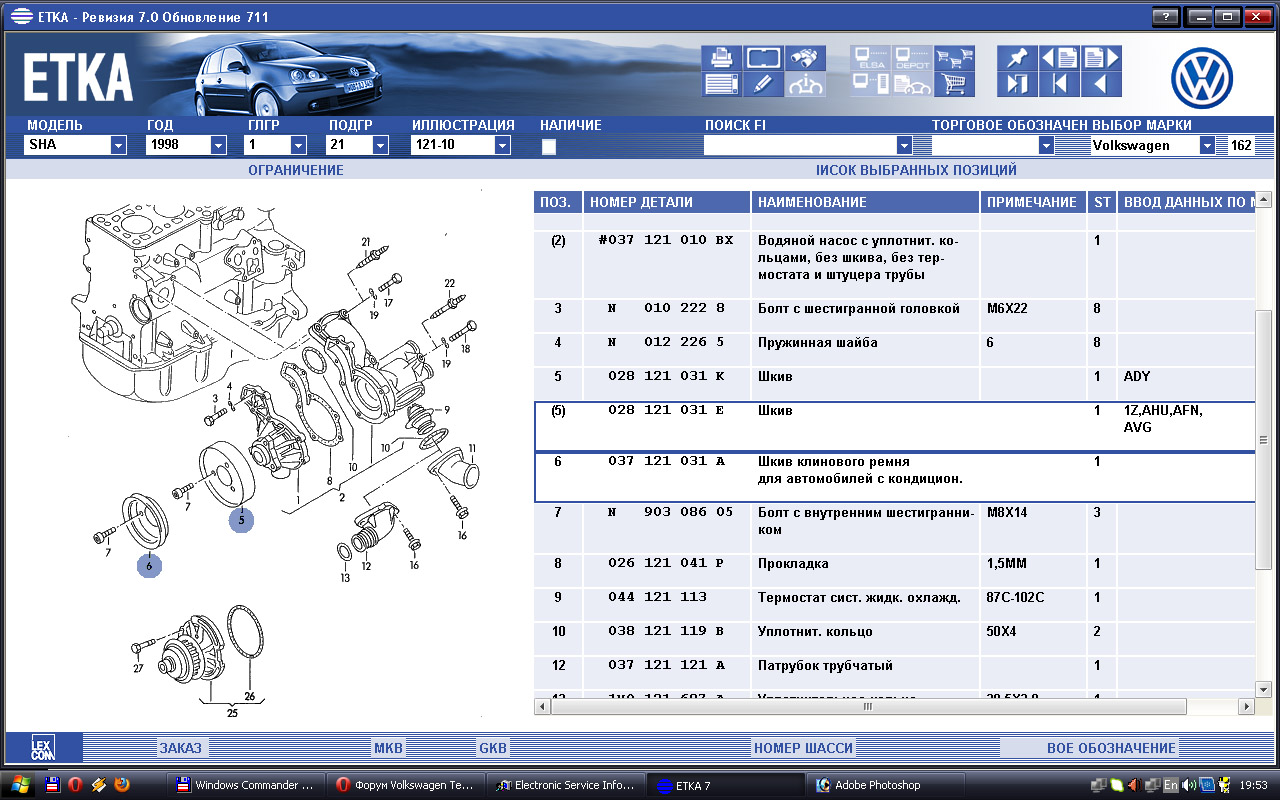The height and width of the screenshot is (800, 1280).
Task: Click highlighted callout 5 in the illustration
Action: tap(241, 520)
